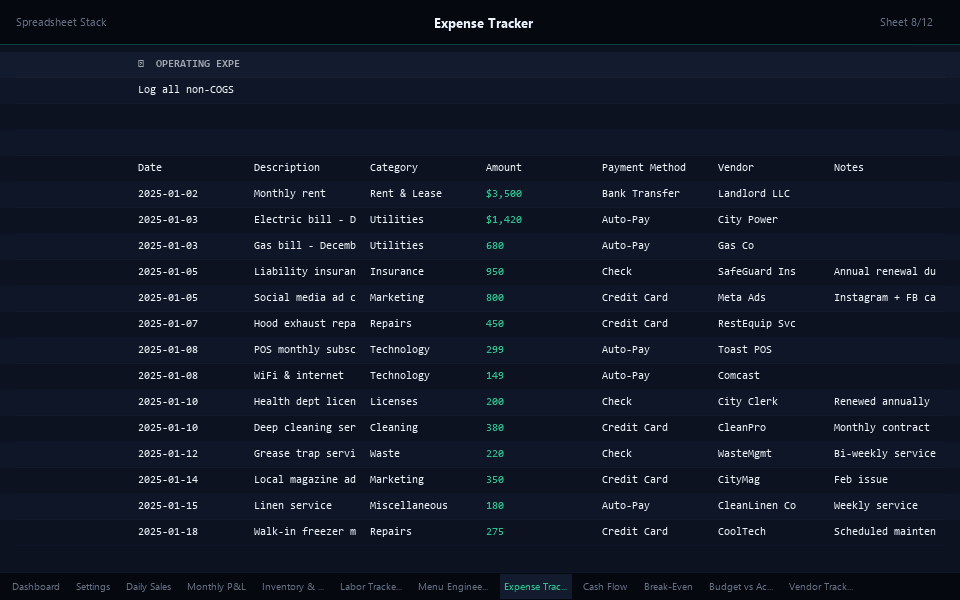
Task: Click the $3,500 amount cell
Action: tap(503, 193)
